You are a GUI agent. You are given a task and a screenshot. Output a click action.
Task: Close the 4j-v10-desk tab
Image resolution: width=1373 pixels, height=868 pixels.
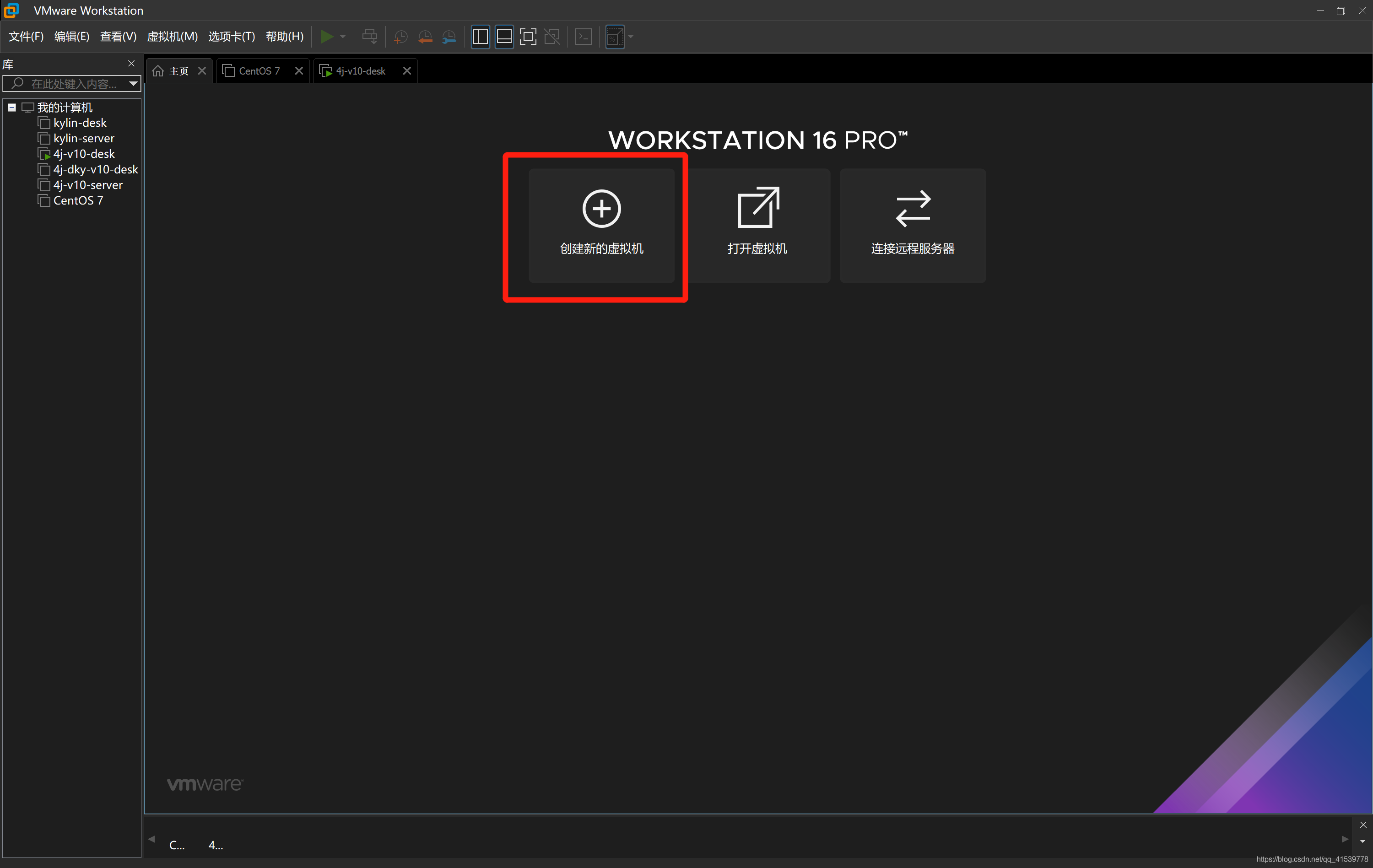coord(407,71)
